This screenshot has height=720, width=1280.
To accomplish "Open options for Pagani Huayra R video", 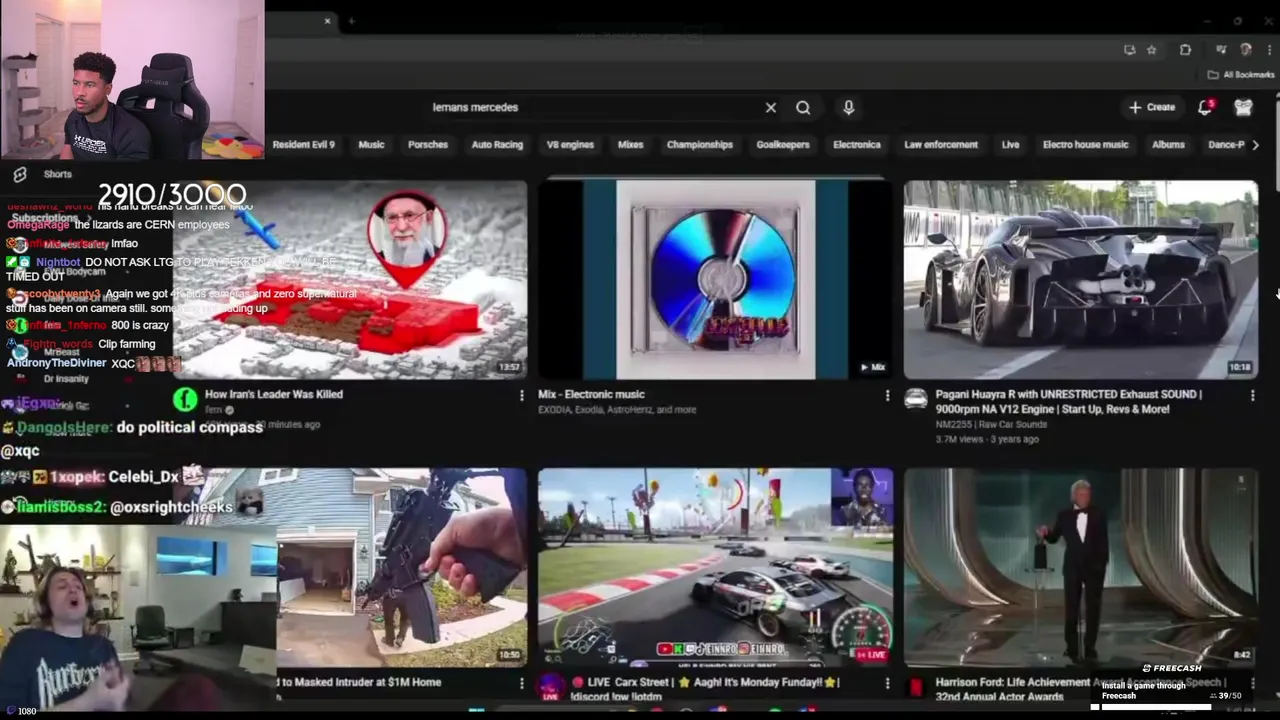I will point(1252,396).
